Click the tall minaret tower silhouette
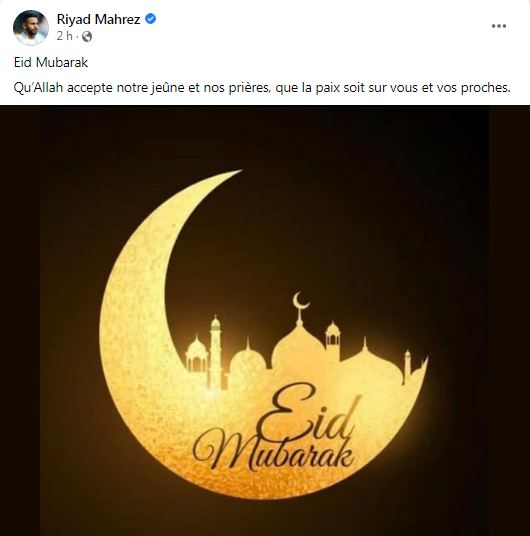The width and height of the screenshot is (530, 536). point(215,352)
